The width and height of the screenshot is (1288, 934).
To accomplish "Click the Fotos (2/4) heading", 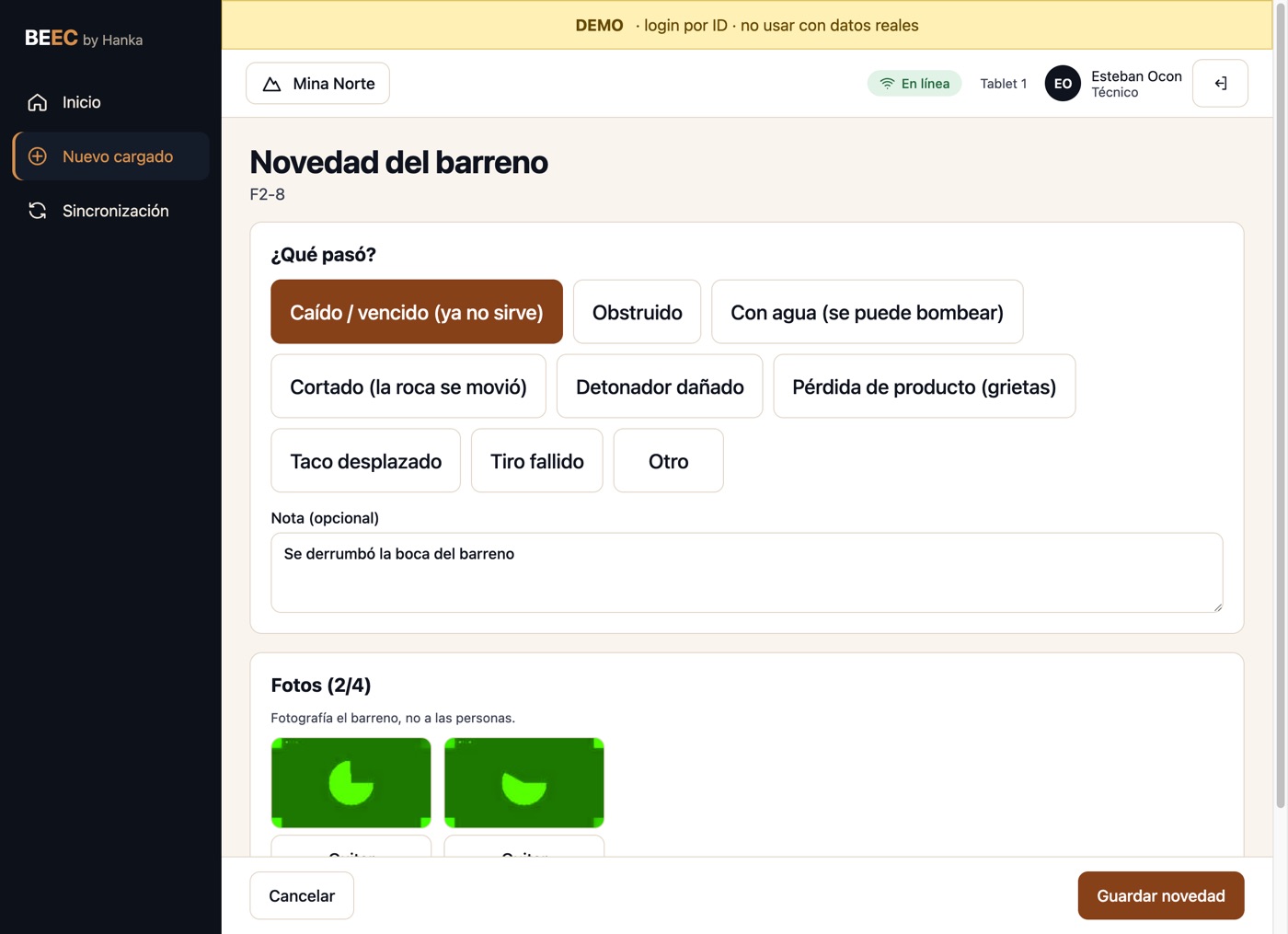I will [x=321, y=686].
